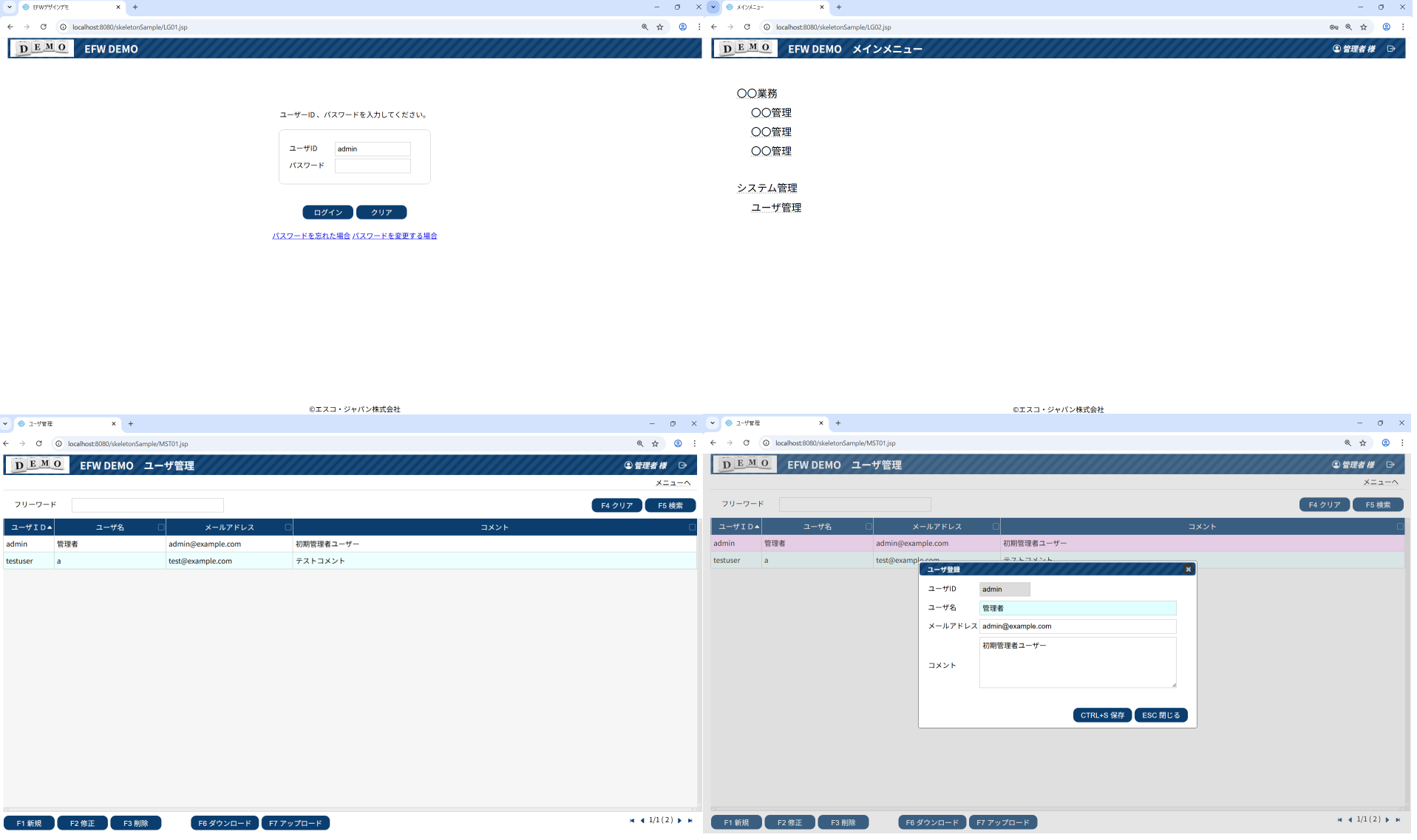Open zoom icon in the LG01.jsp address bar

[x=645, y=27]
